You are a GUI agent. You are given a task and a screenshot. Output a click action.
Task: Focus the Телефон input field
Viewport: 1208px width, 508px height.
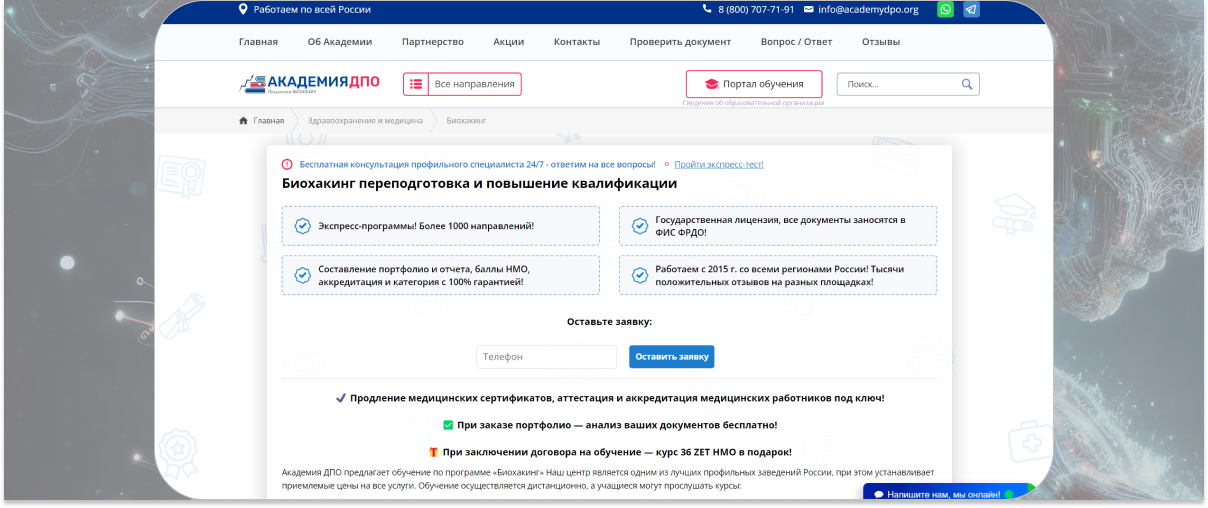click(x=547, y=356)
